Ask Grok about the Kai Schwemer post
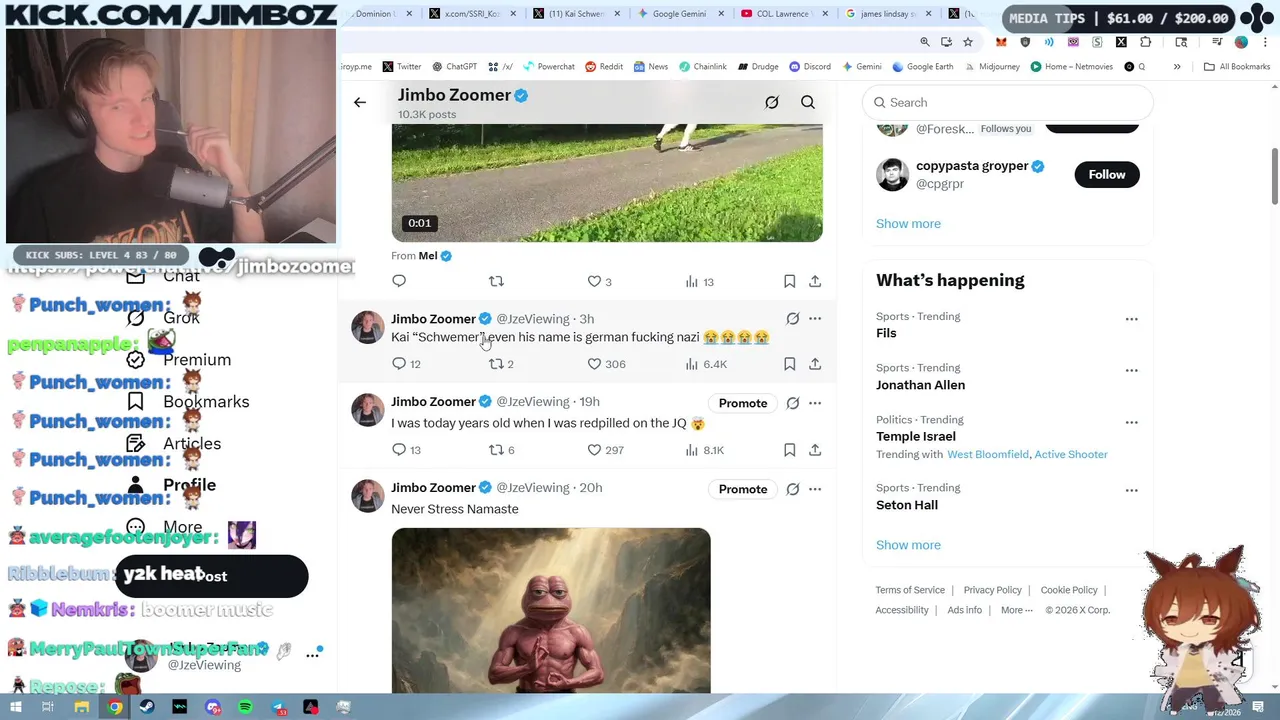 (793, 319)
